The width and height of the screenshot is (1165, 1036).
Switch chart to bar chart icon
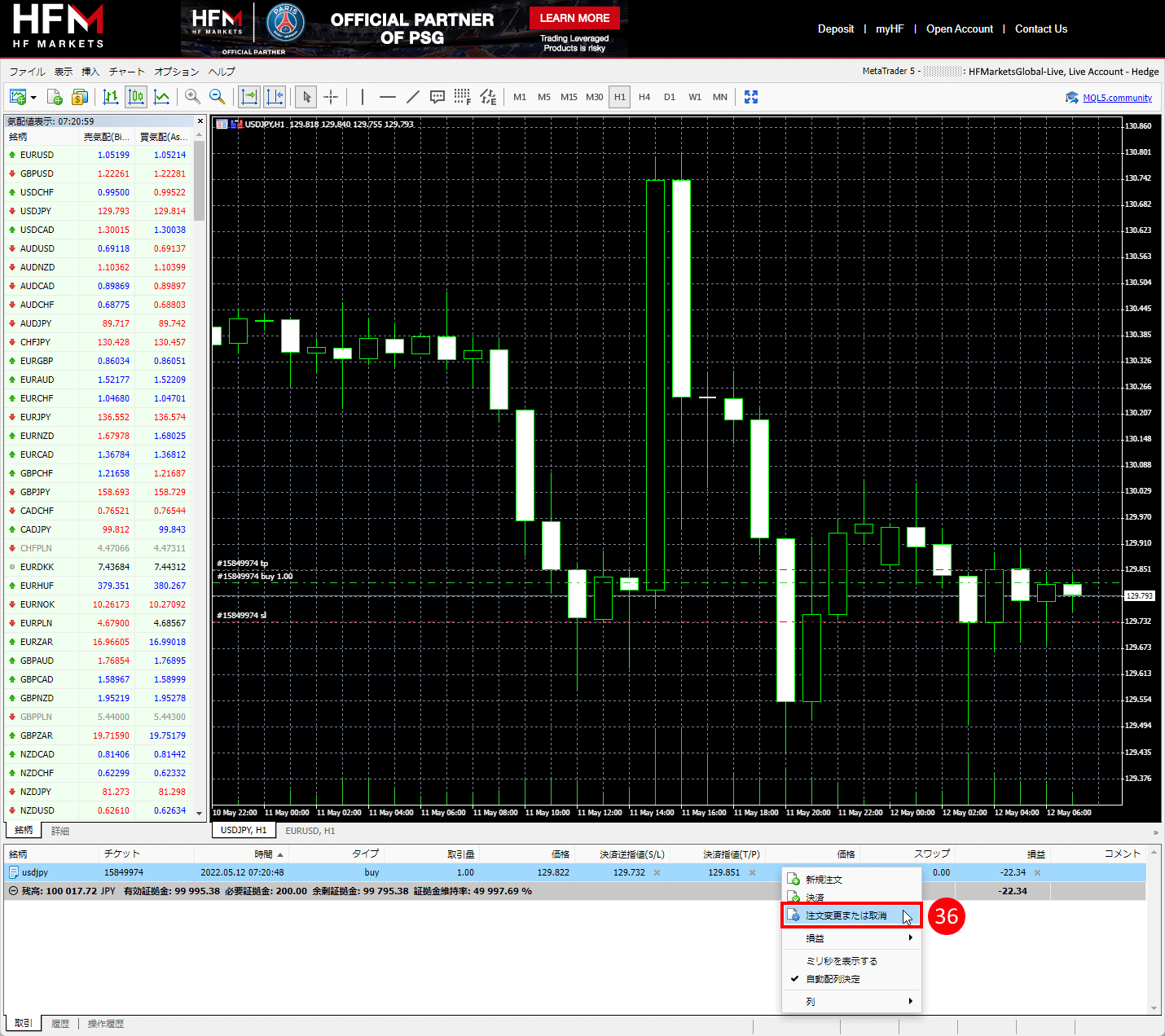point(111,97)
